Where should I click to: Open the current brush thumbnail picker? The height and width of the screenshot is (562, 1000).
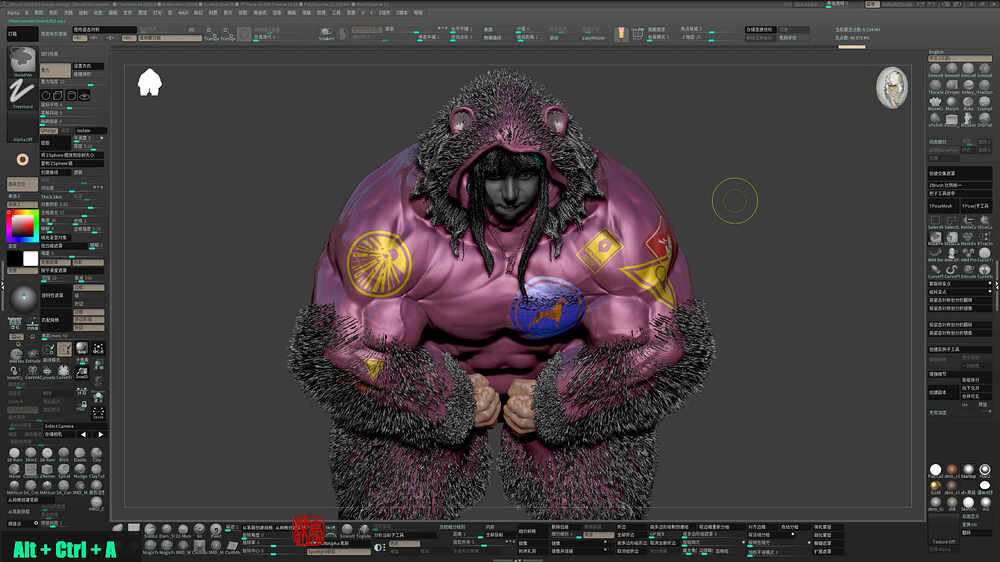click(22, 61)
